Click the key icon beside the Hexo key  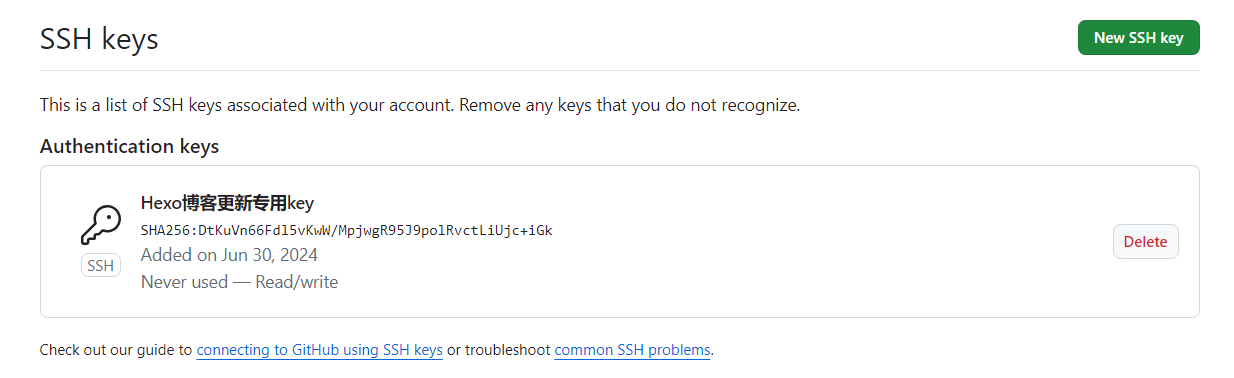(100, 225)
